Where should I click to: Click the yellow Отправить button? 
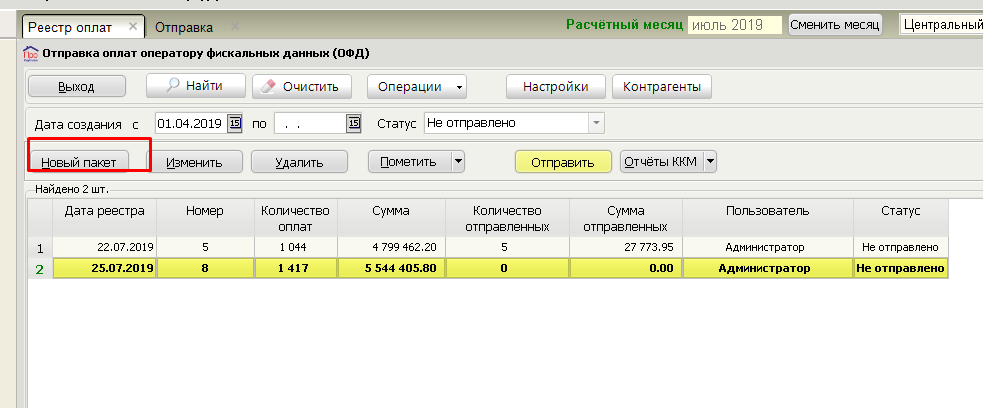tap(563, 162)
